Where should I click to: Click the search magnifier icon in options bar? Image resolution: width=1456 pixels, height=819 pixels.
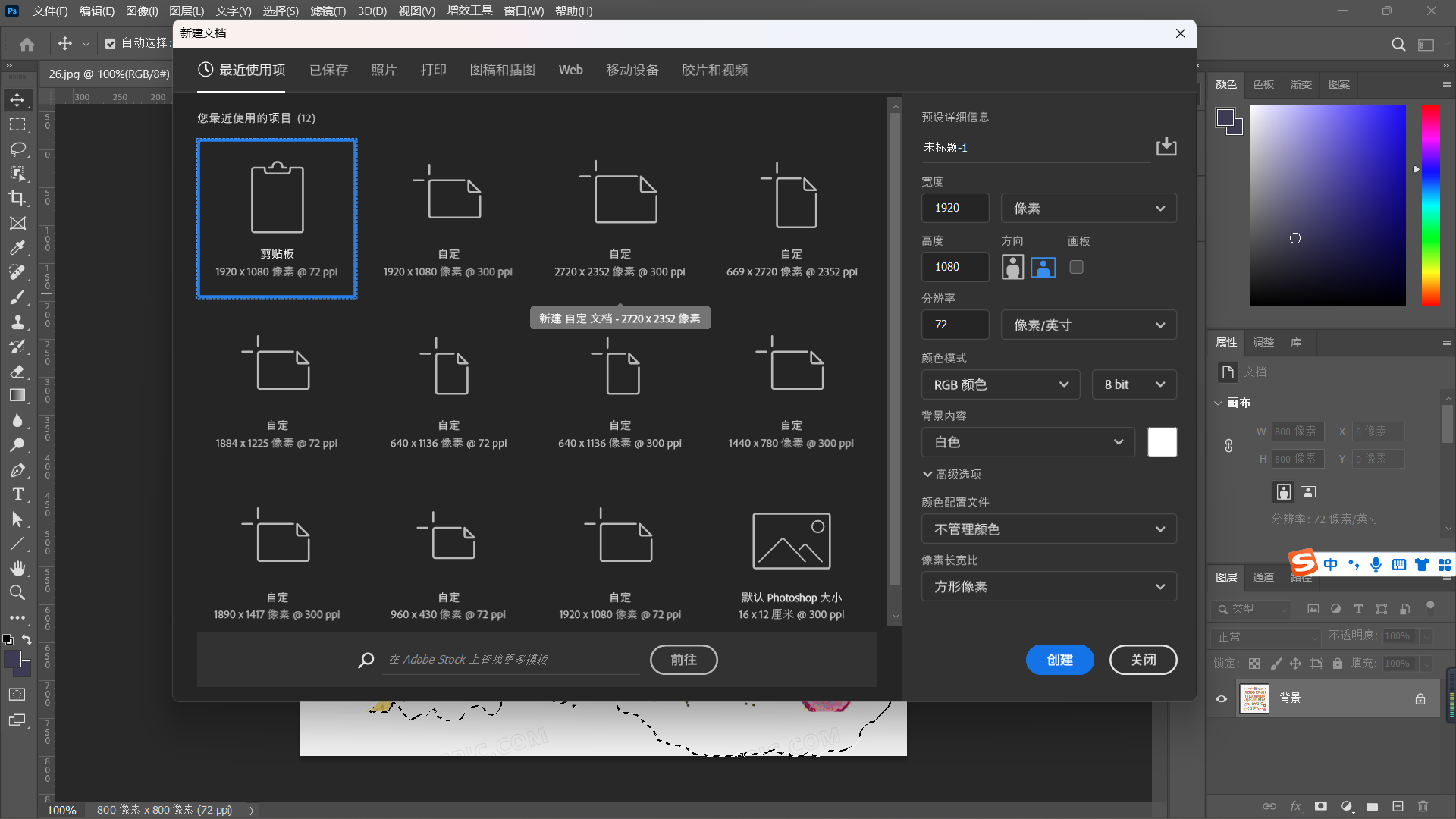pos(1398,44)
